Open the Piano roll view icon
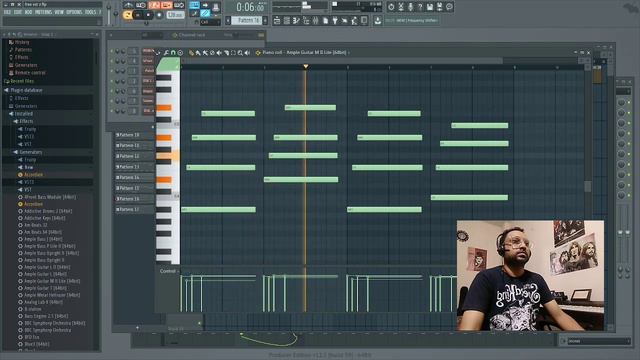This screenshot has width=640, height=360. point(296,20)
